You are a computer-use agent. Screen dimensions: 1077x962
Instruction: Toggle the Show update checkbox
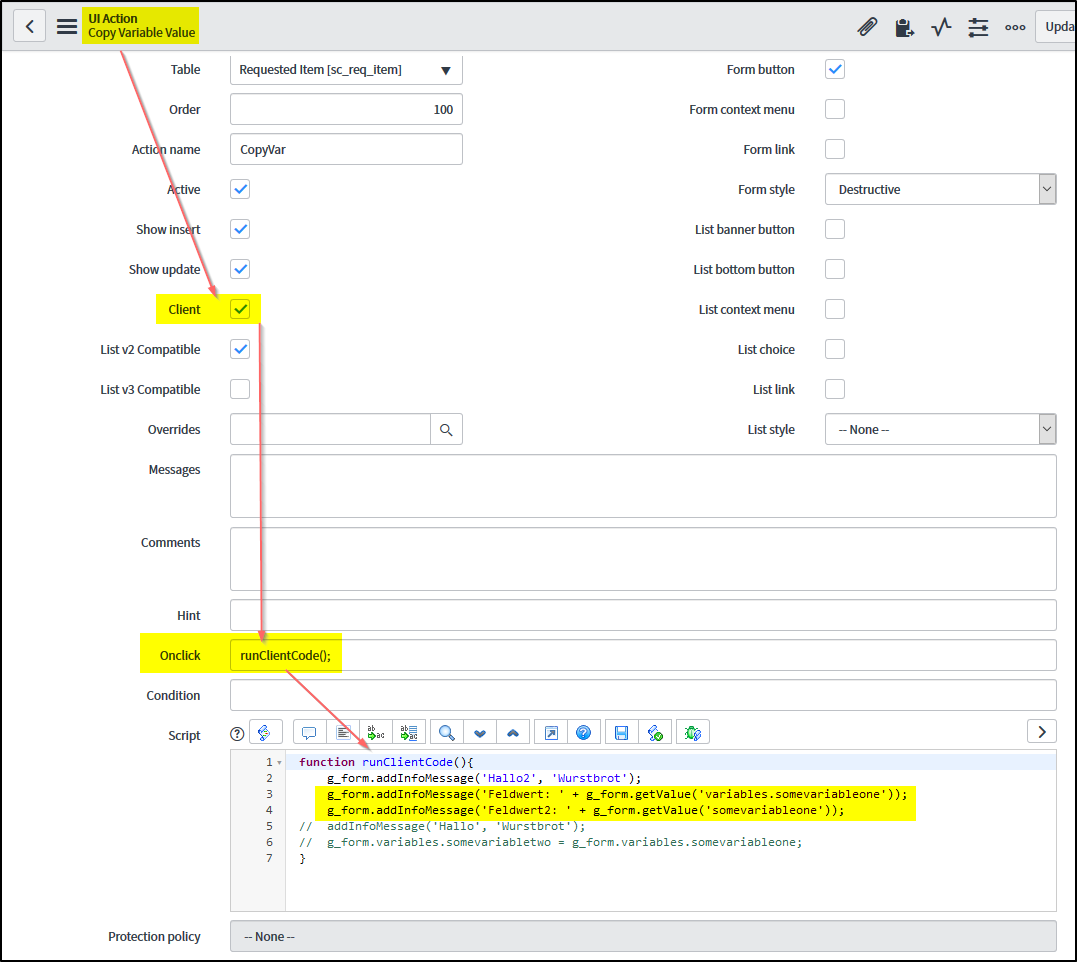coord(240,269)
